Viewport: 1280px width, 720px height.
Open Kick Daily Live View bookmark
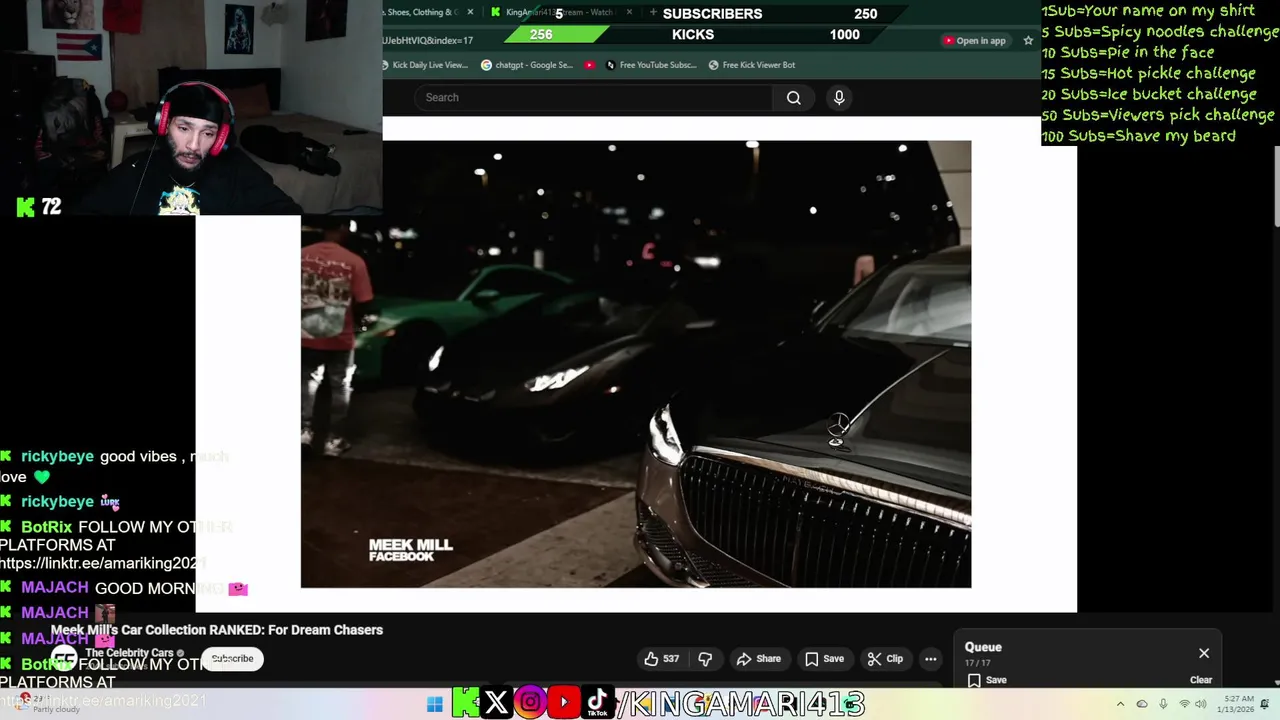pos(425,65)
